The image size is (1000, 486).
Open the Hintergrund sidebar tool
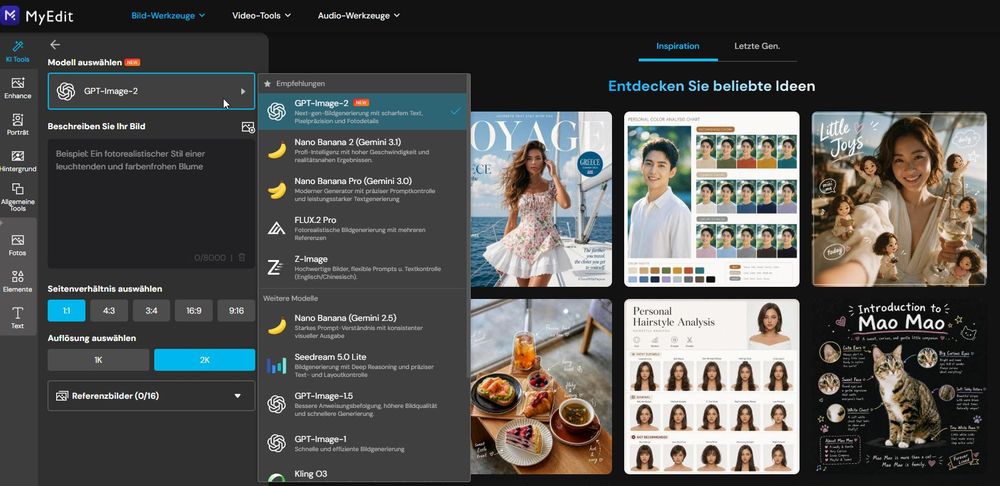pyautogui.click(x=17, y=161)
